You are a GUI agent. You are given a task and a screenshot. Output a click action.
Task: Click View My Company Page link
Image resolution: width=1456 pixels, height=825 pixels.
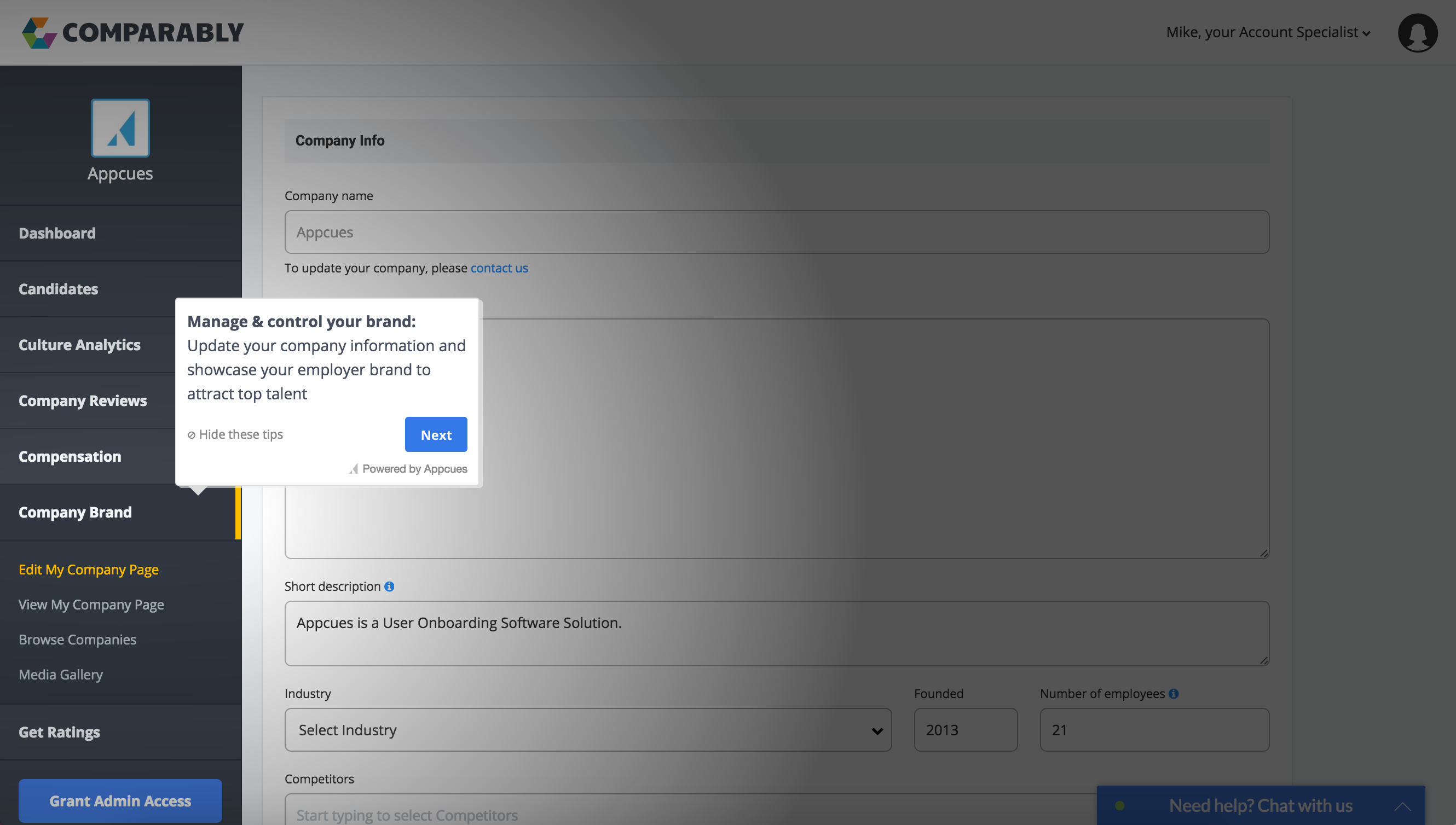tap(91, 605)
